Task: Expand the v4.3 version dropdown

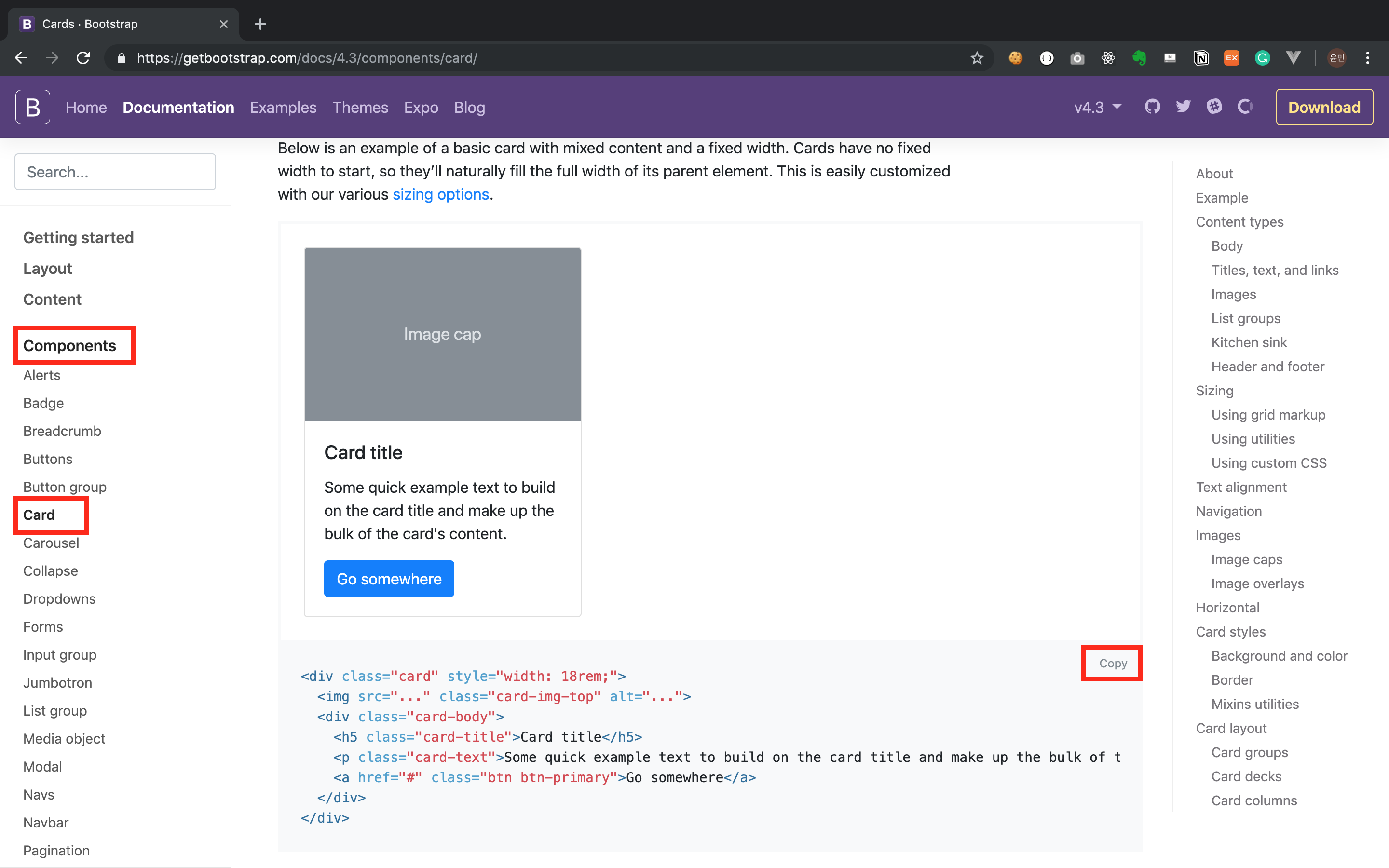Action: click(x=1097, y=108)
